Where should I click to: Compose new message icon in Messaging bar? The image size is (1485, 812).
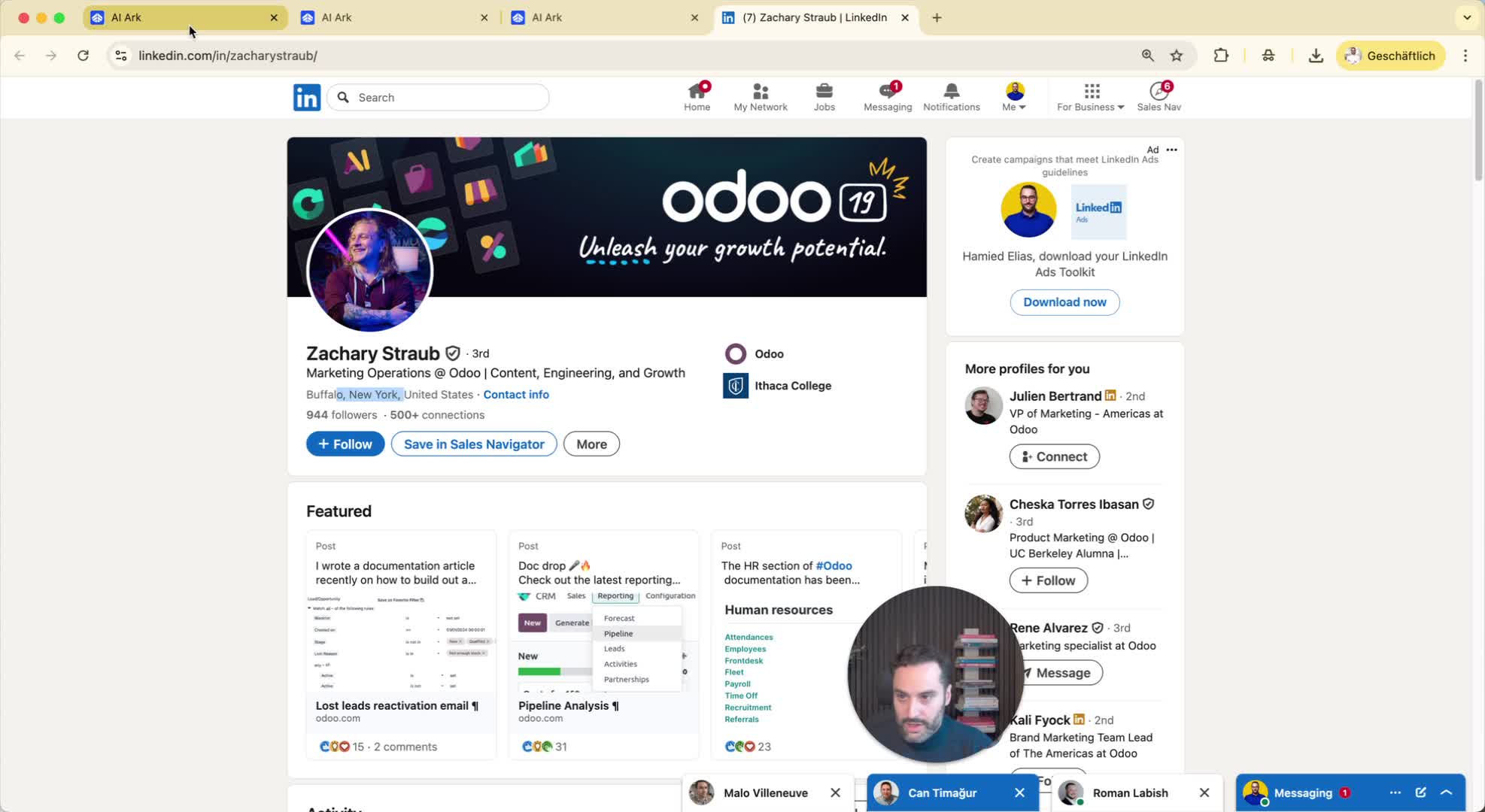tap(1420, 792)
